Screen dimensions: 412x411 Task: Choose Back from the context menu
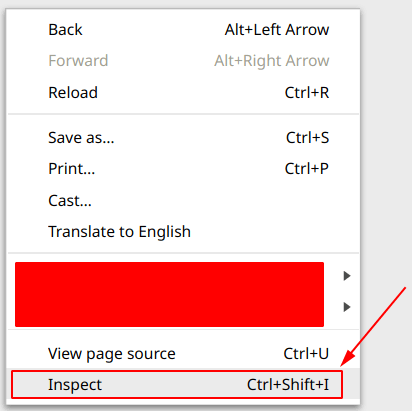click(183, 30)
